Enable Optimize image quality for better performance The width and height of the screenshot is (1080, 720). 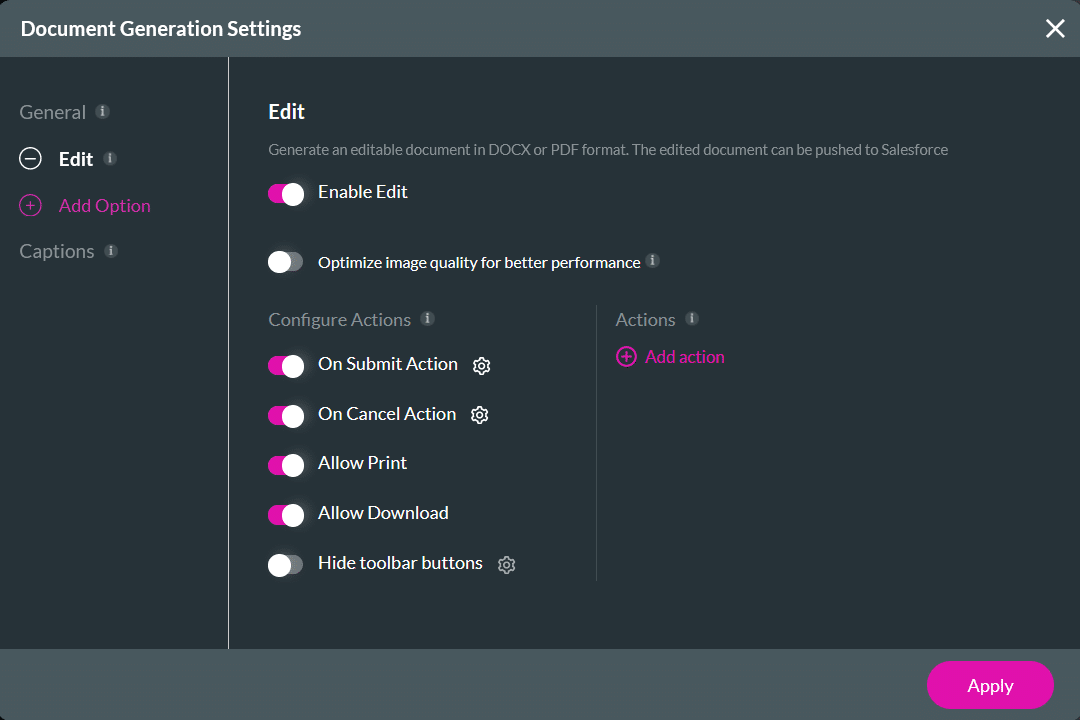coord(285,261)
